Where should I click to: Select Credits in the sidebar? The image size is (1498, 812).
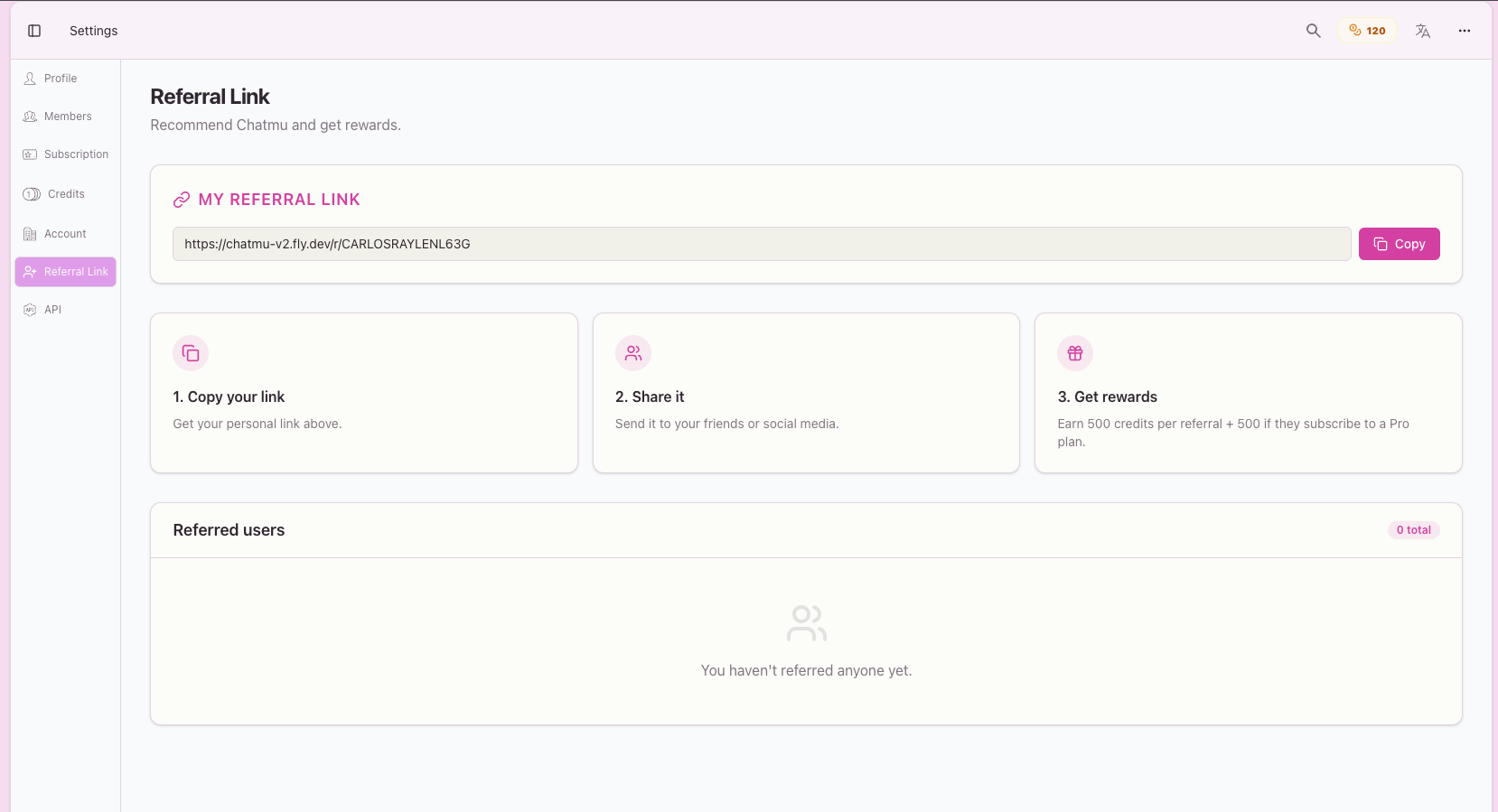[65, 194]
